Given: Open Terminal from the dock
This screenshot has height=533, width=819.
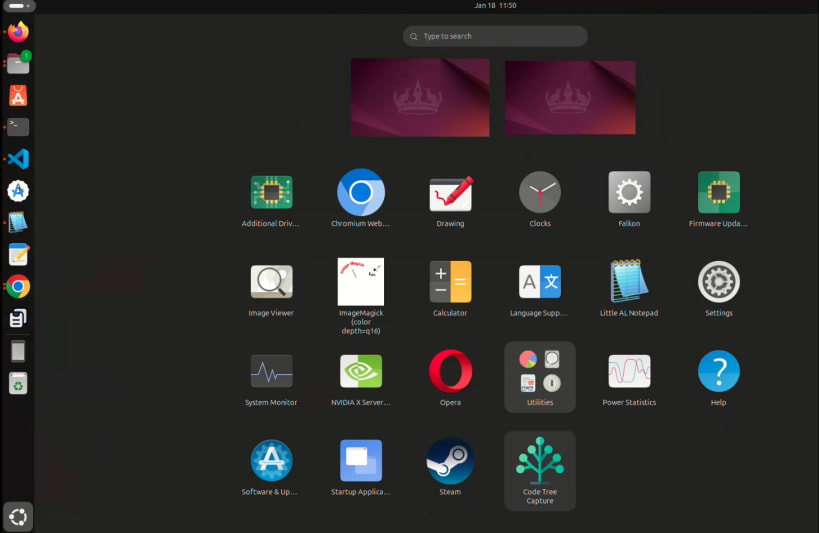Looking at the screenshot, I should (x=18, y=127).
